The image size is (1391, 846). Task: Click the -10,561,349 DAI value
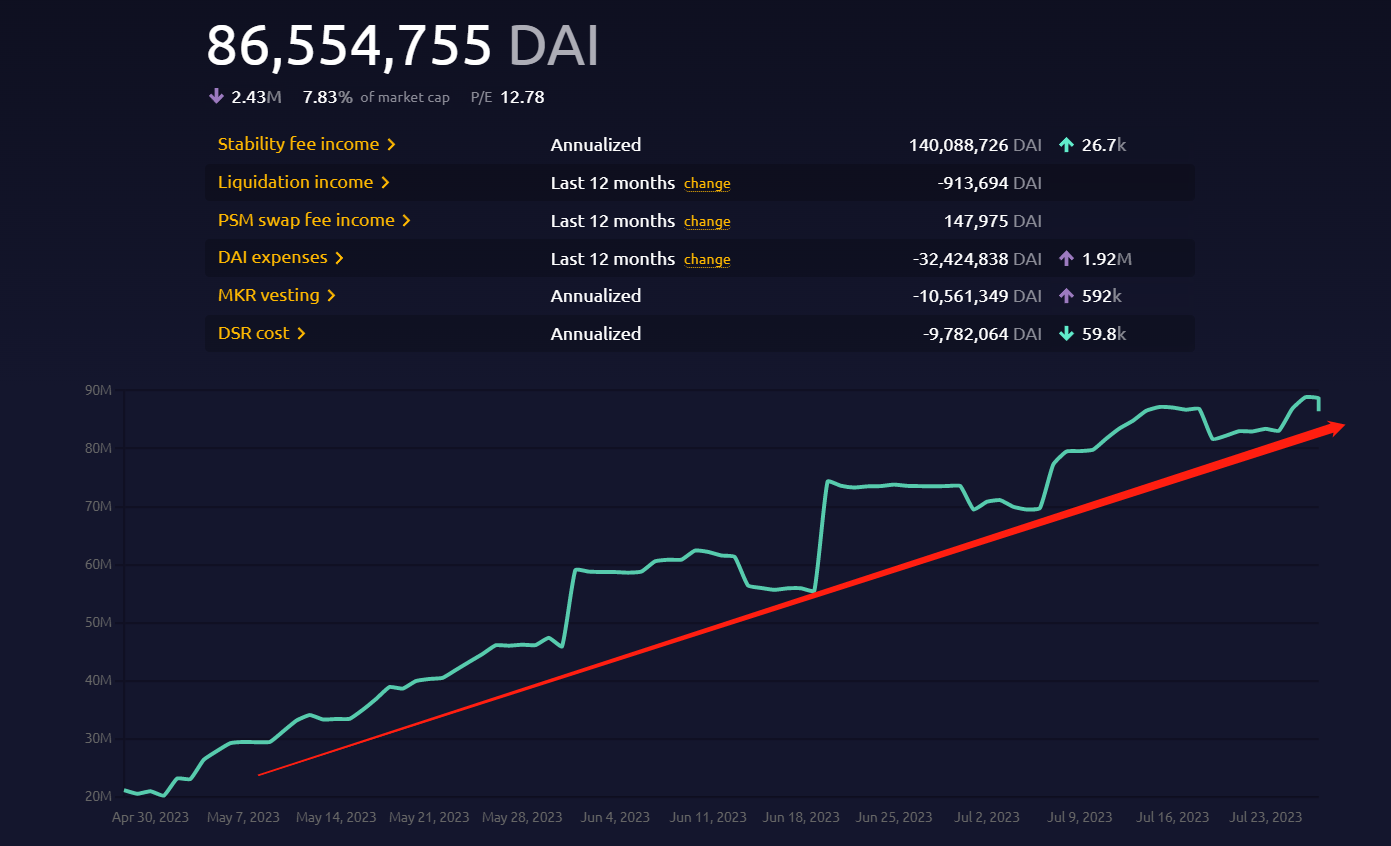click(x=977, y=297)
